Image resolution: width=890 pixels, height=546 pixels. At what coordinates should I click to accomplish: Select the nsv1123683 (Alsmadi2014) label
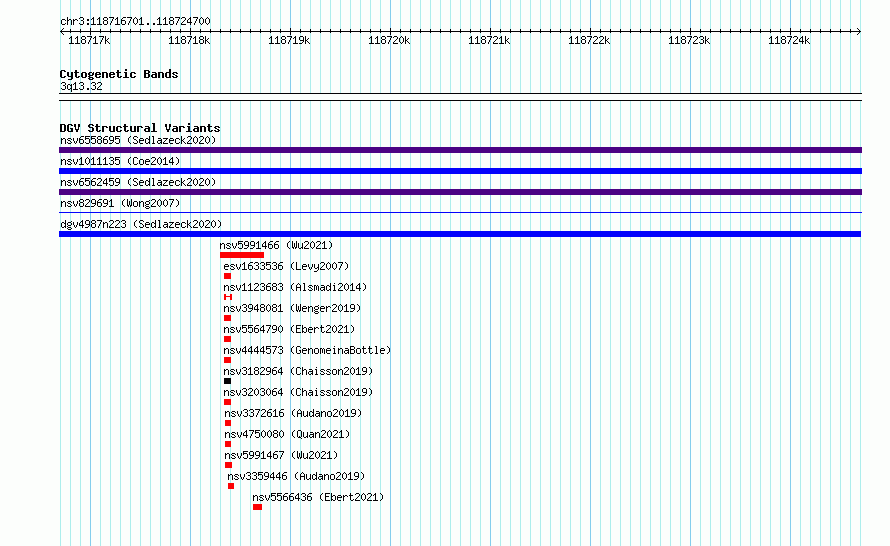pyautogui.click(x=295, y=287)
